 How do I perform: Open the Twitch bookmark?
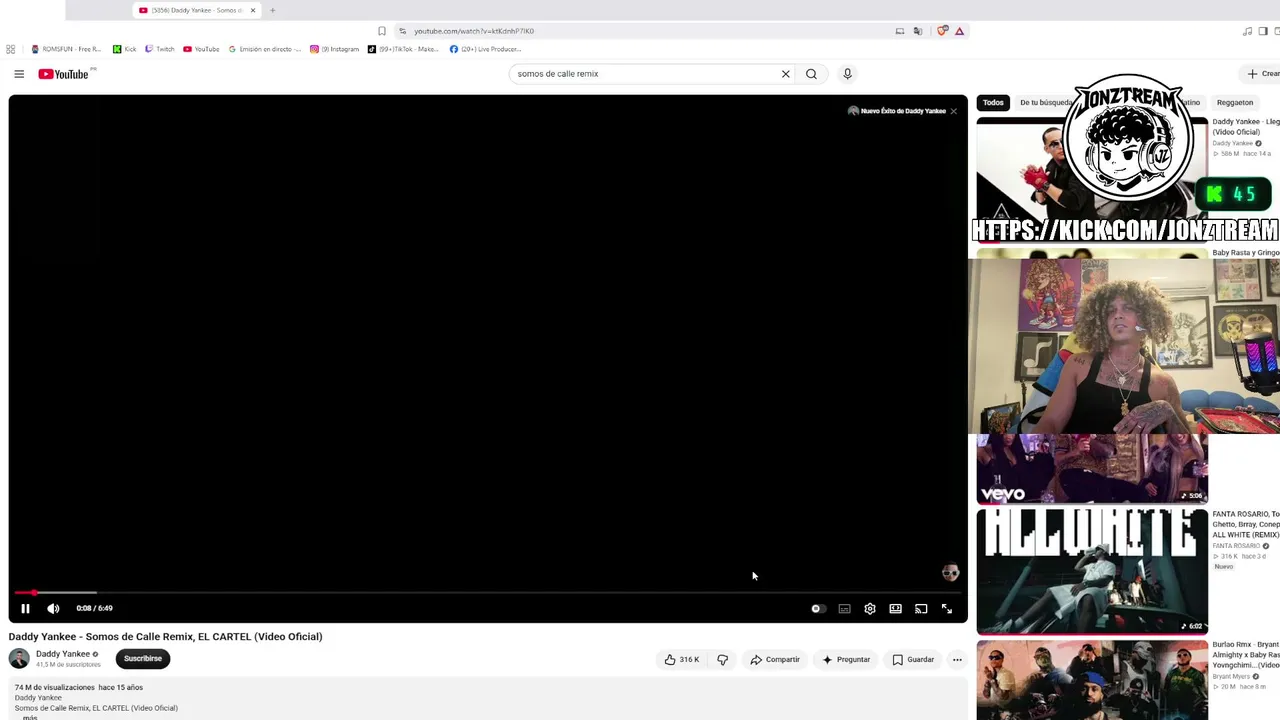pyautogui.click(x=160, y=49)
